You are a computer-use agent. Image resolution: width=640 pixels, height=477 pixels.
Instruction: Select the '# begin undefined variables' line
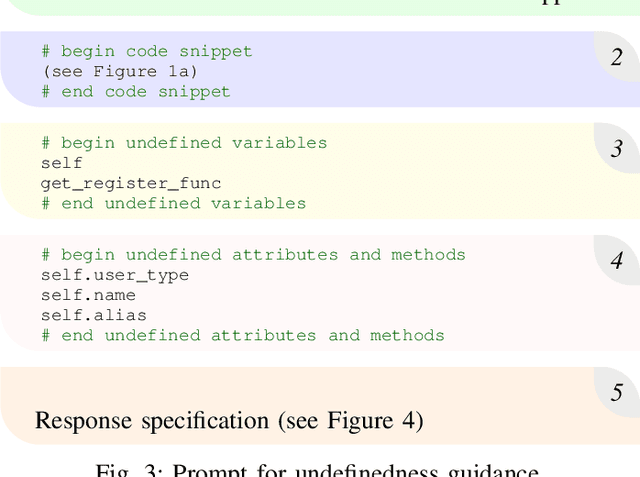[x=184, y=143]
